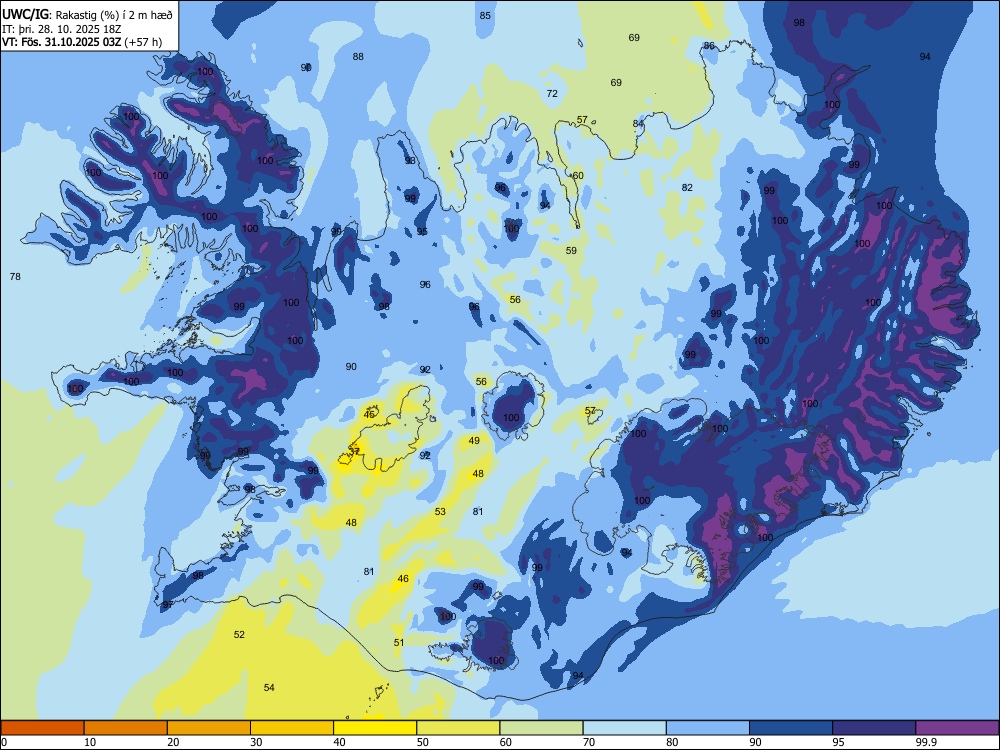Viewport: 1000px width, 750px height.
Task: Click the medium blue 90–95 legend swatch
Action: pos(791,728)
